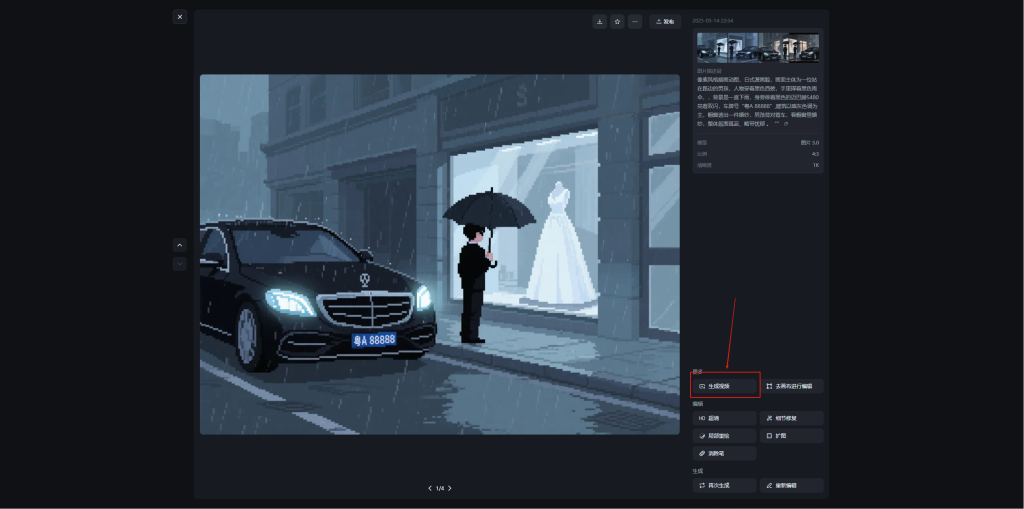
Task: Select the 消除笔 eraser pen
Action: click(725, 453)
